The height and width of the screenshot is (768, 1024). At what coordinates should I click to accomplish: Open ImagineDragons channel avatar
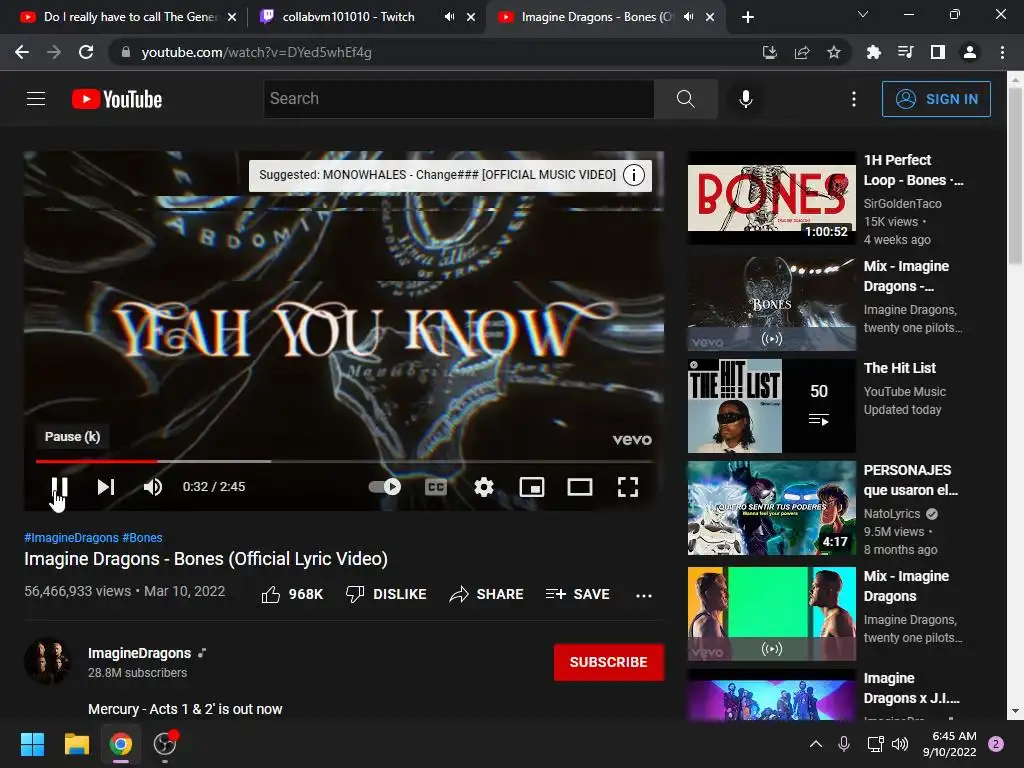48,661
